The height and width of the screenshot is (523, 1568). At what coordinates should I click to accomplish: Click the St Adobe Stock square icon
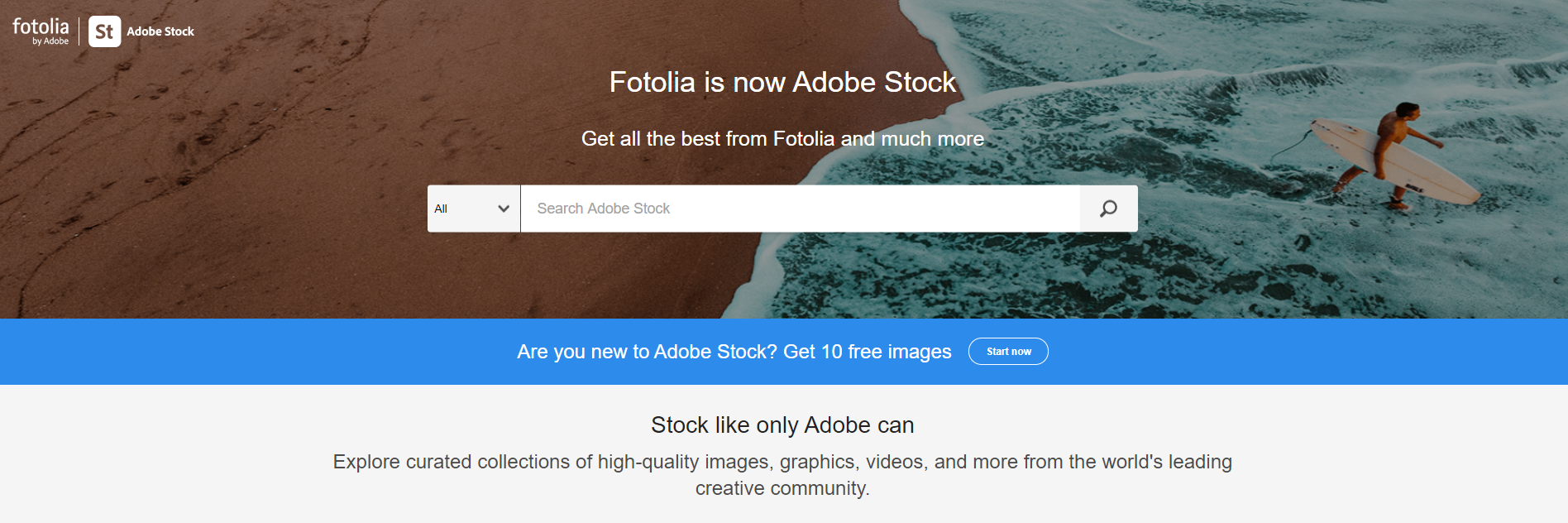click(104, 31)
